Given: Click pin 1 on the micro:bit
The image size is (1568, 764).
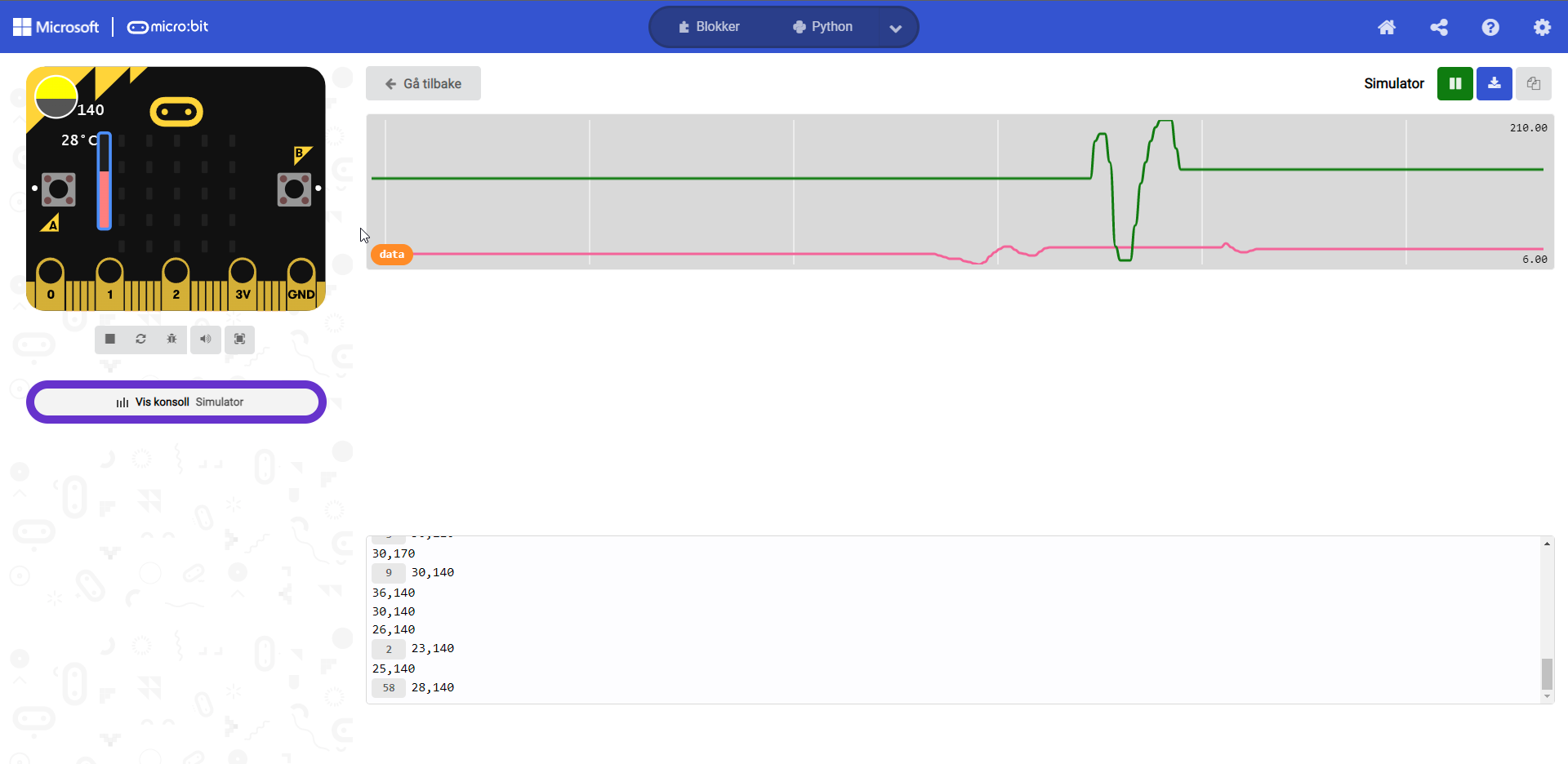Looking at the screenshot, I should tap(109, 284).
